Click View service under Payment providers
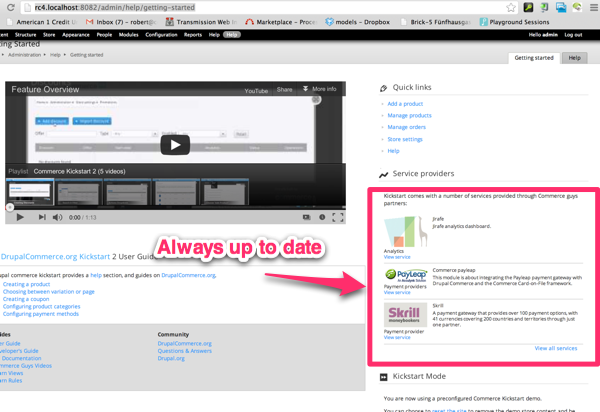Screen dimensions: 600x412 coord(397,292)
